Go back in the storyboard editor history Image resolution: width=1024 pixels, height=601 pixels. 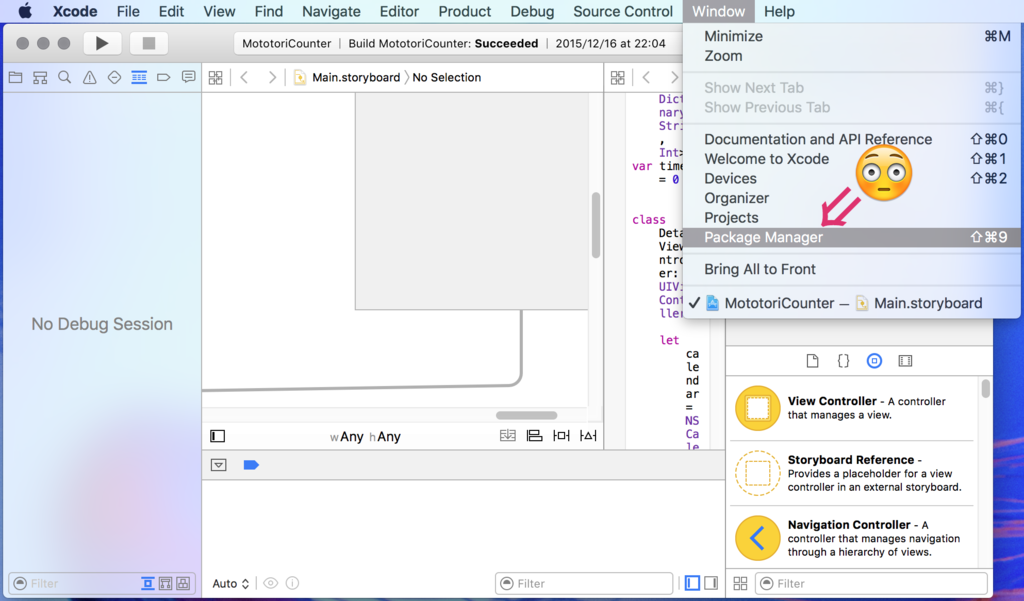point(244,78)
